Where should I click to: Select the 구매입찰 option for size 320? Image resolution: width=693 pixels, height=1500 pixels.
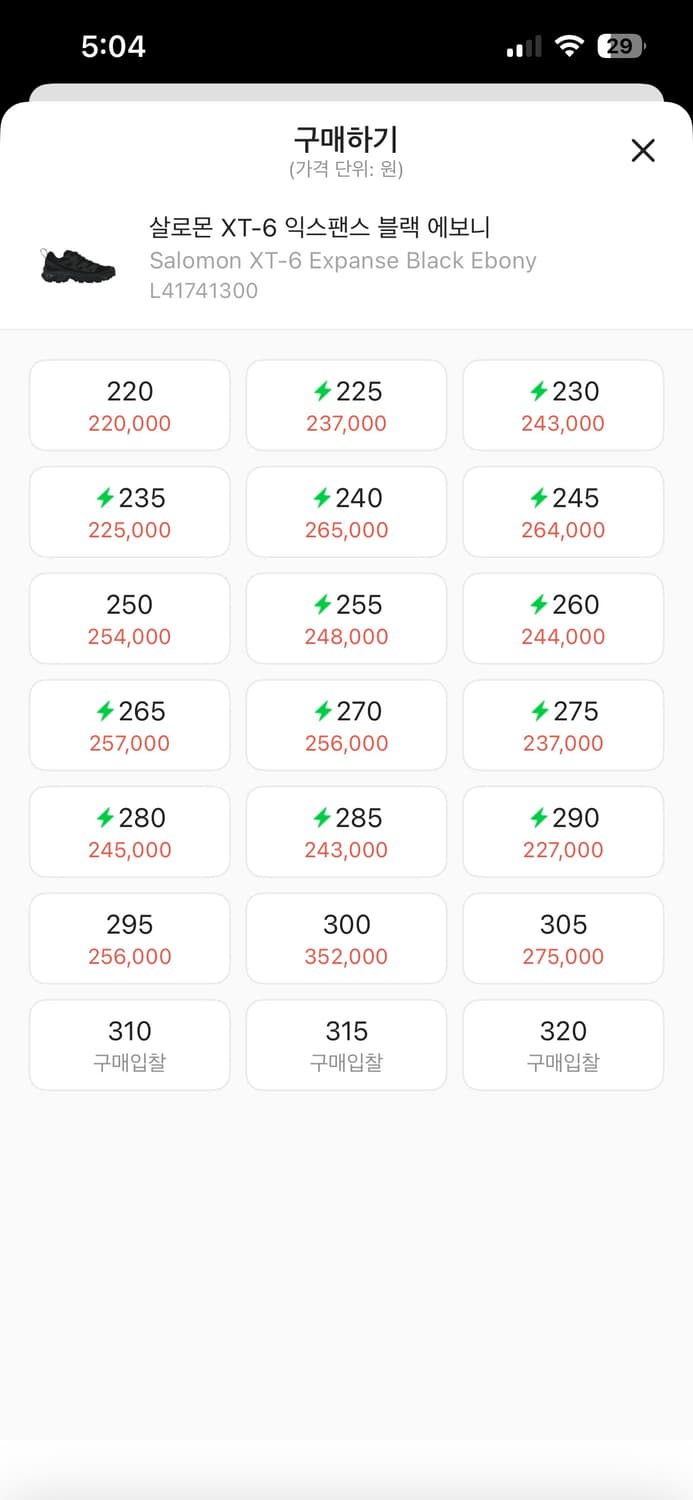tap(562, 1044)
